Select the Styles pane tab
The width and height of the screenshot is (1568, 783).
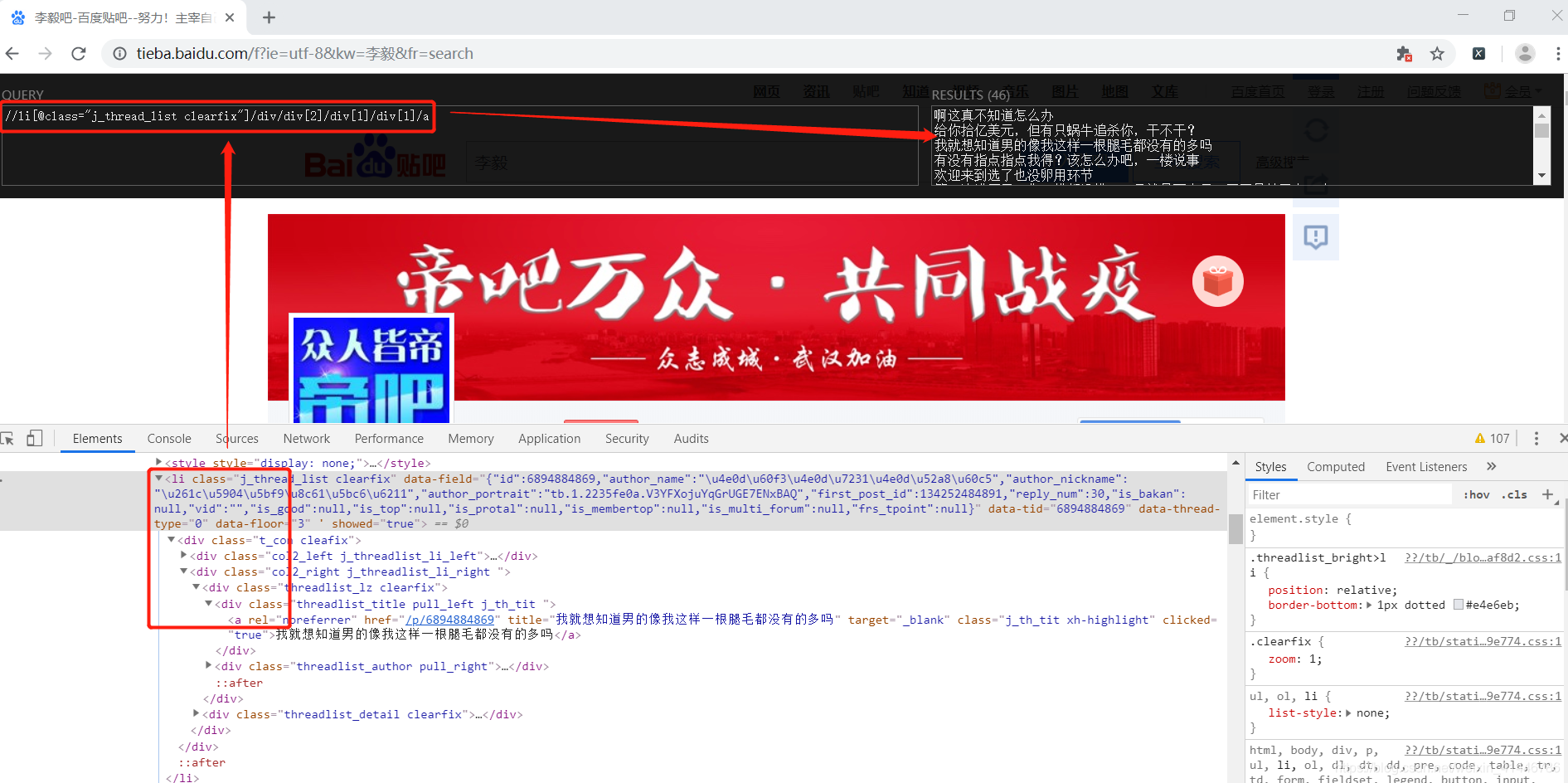(1270, 467)
